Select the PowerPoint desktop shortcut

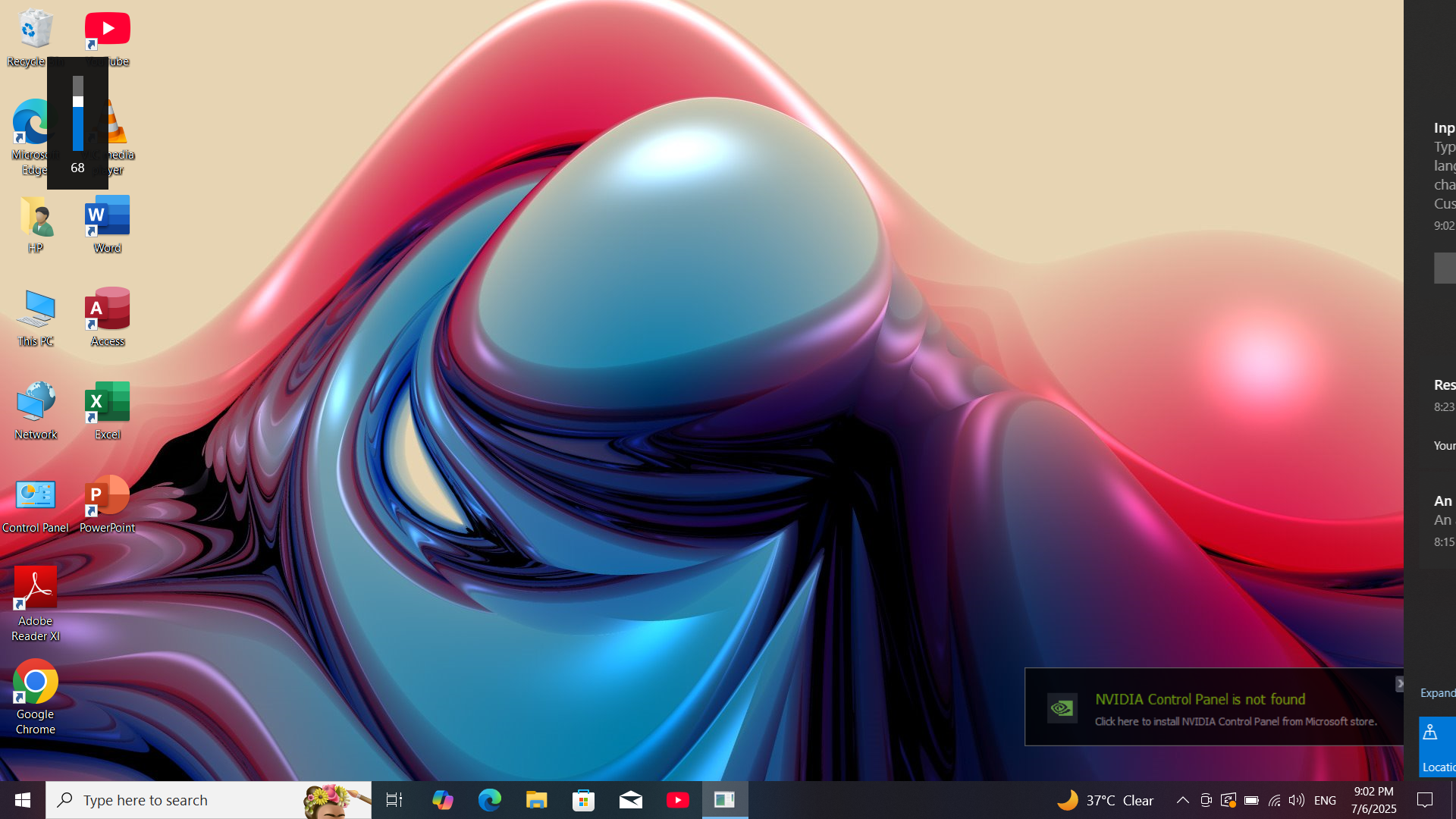[107, 503]
